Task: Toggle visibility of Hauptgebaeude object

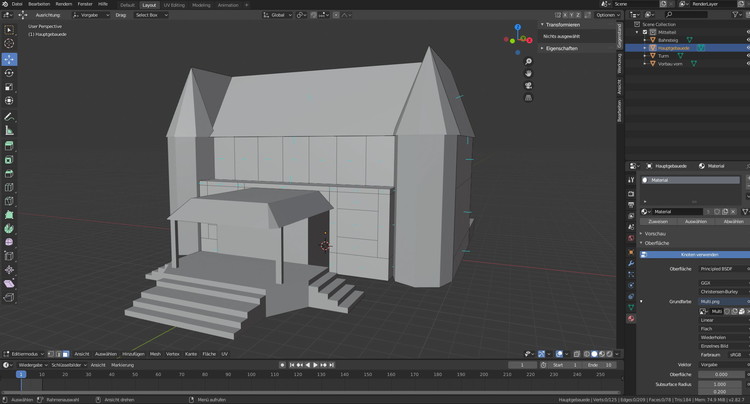Action: click(747, 47)
